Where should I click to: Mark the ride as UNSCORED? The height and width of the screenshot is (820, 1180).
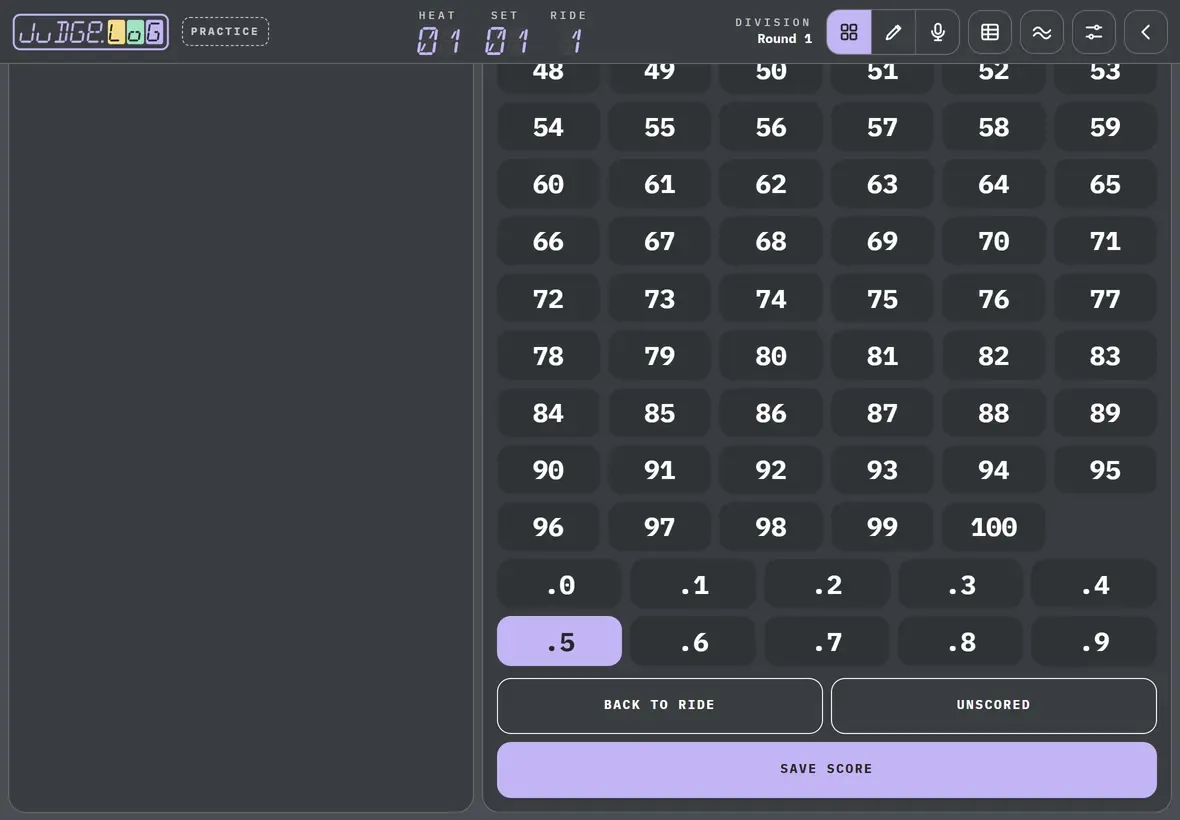point(993,706)
